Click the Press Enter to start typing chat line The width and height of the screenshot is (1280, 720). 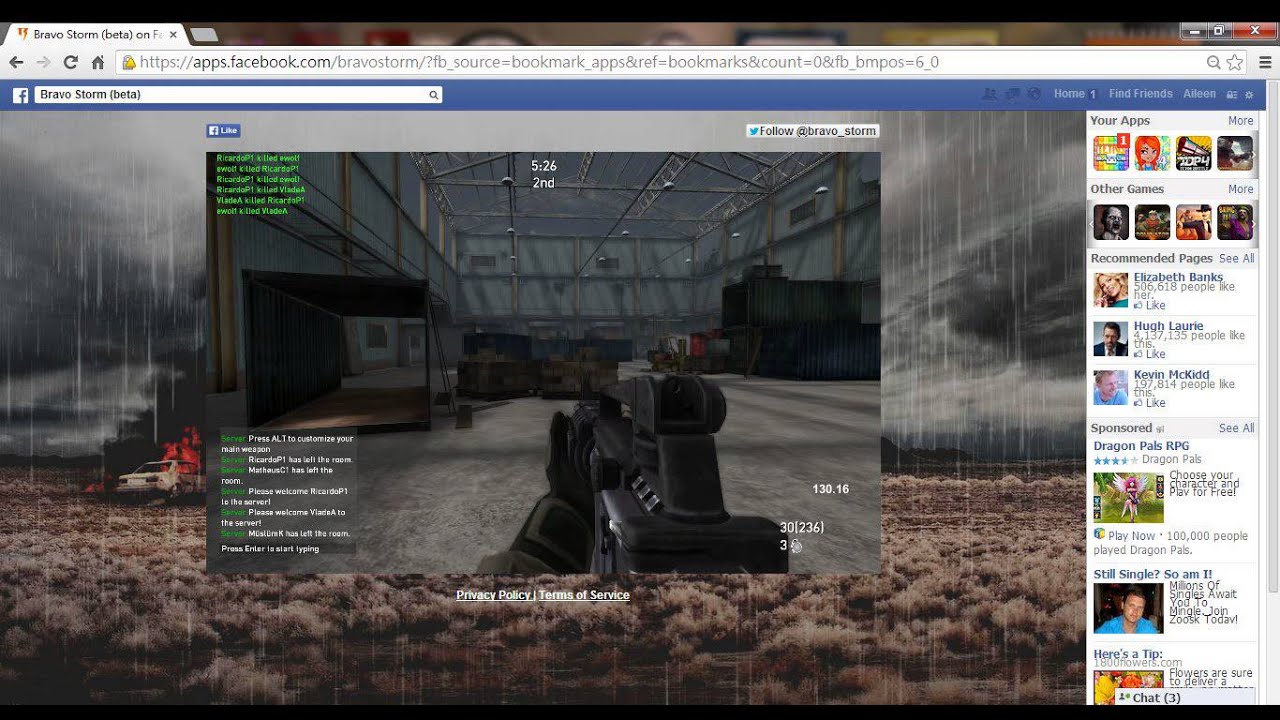pyautogui.click(x=270, y=549)
